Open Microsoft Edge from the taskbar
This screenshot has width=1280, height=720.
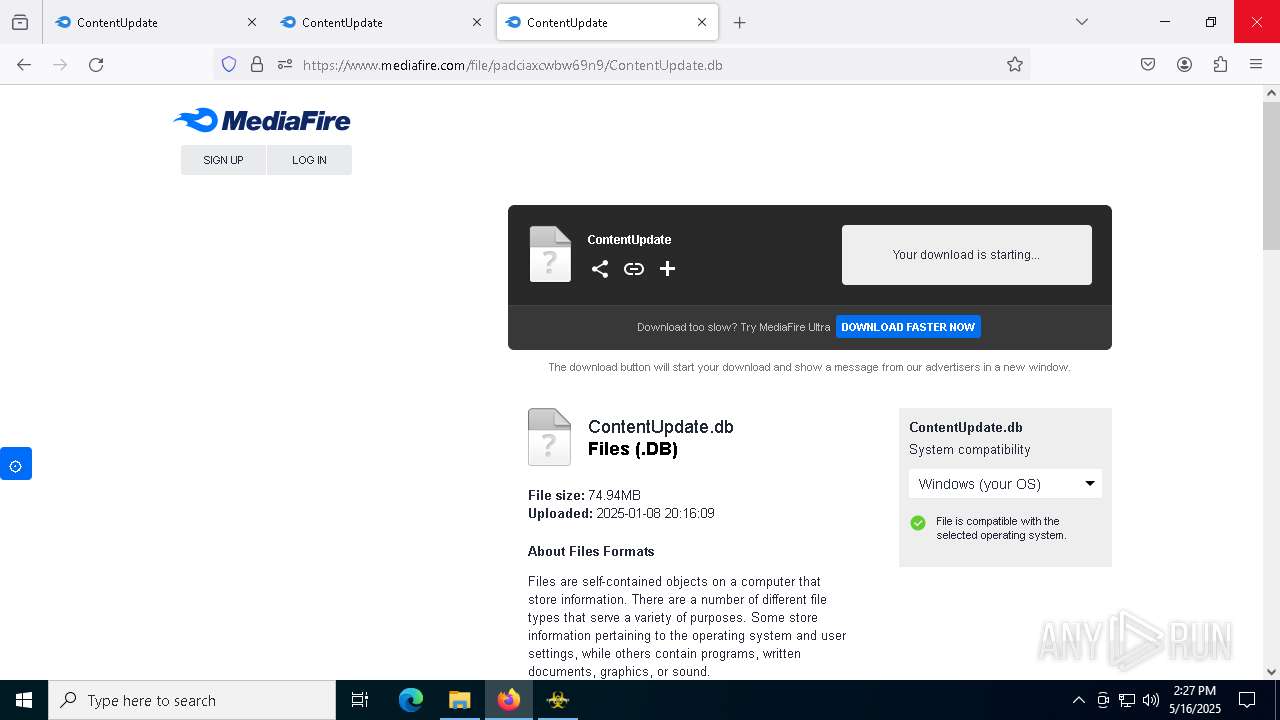pyautogui.click(x=411, y=700)
